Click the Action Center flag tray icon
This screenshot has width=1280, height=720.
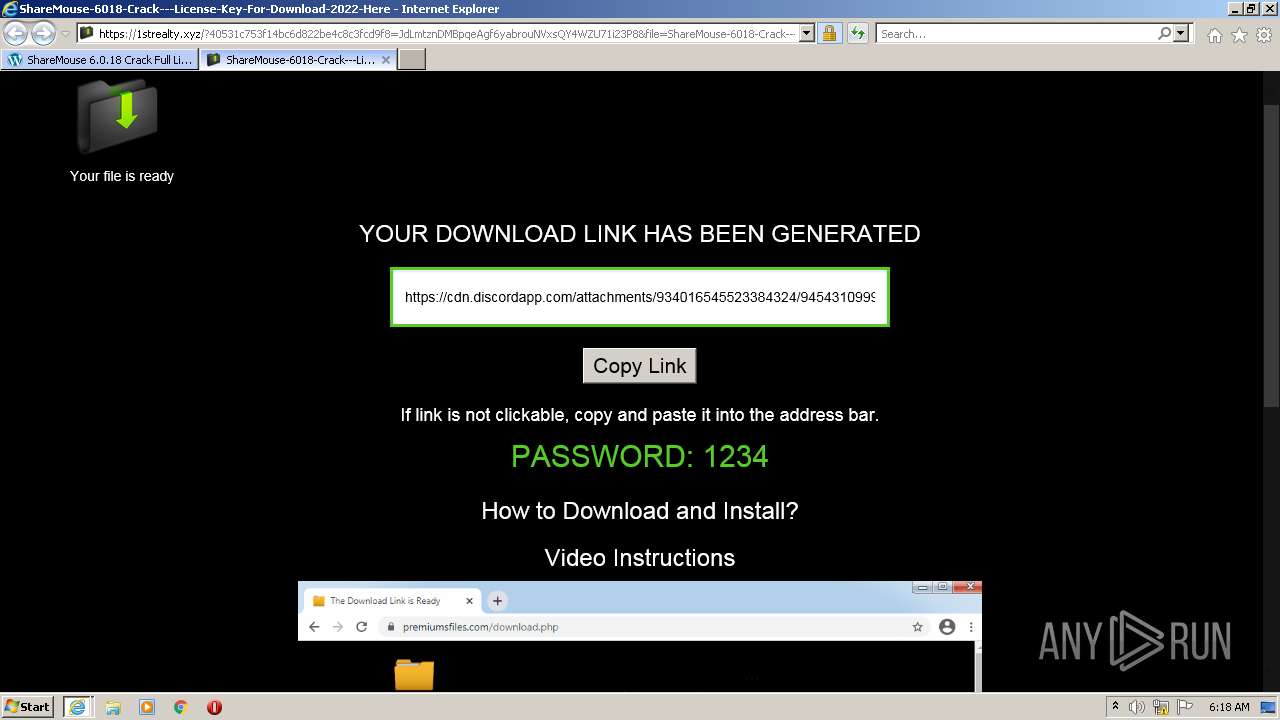[1184, 707]
